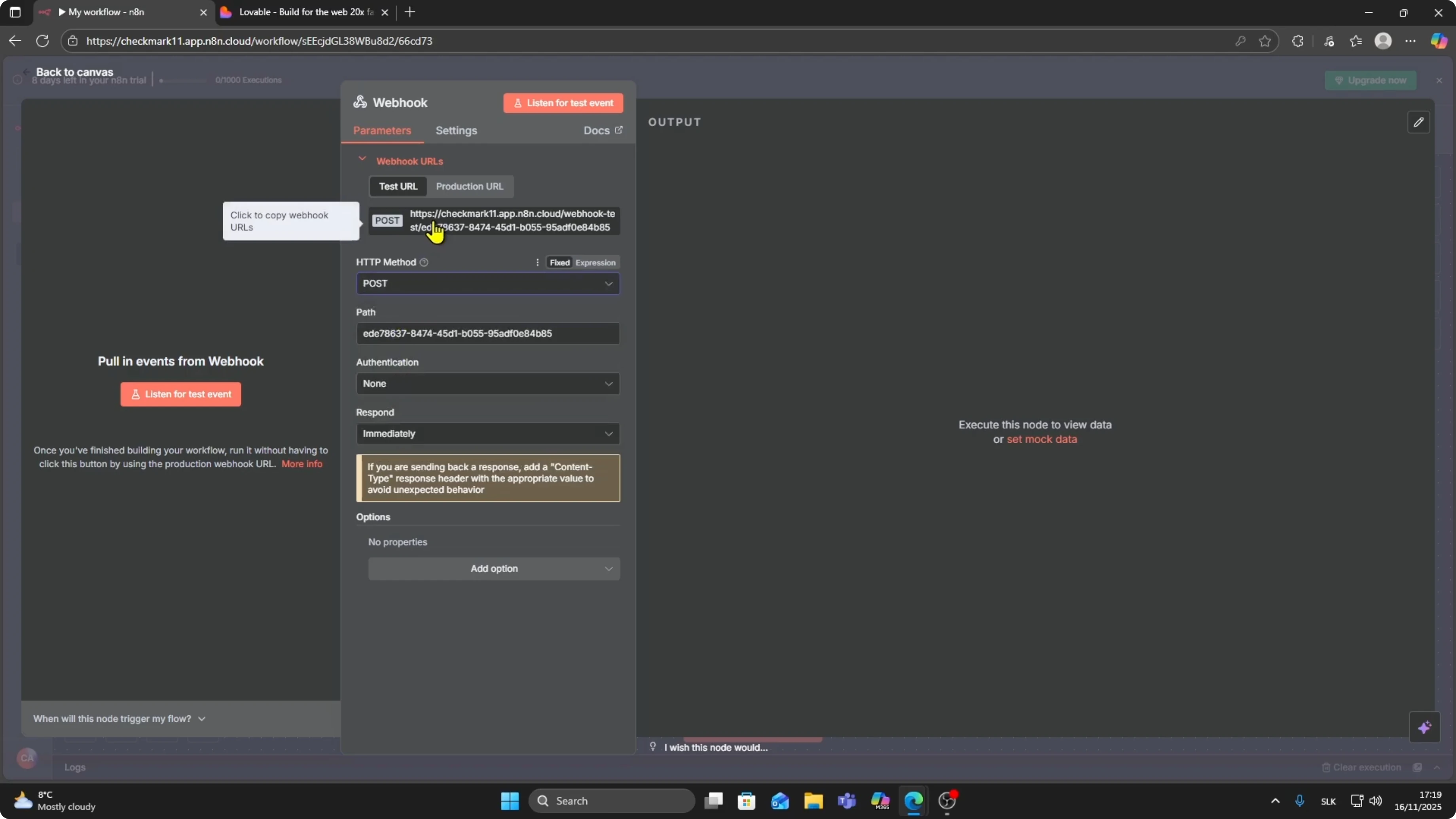Open browser Extensions puzzle icon
This screenshot has width=1456, height=819.
(1298, 41)
